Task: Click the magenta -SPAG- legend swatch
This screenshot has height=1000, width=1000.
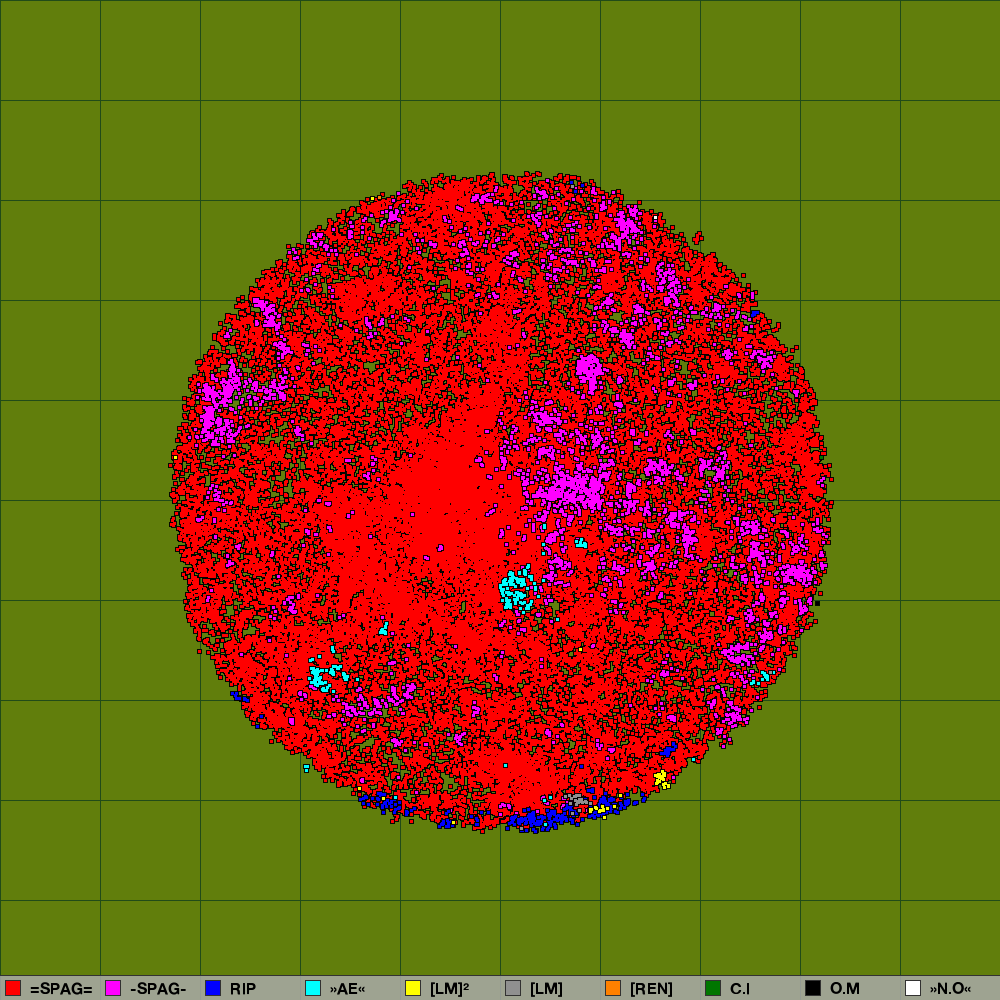Action: pyautogui.click(x=113, y=988)
